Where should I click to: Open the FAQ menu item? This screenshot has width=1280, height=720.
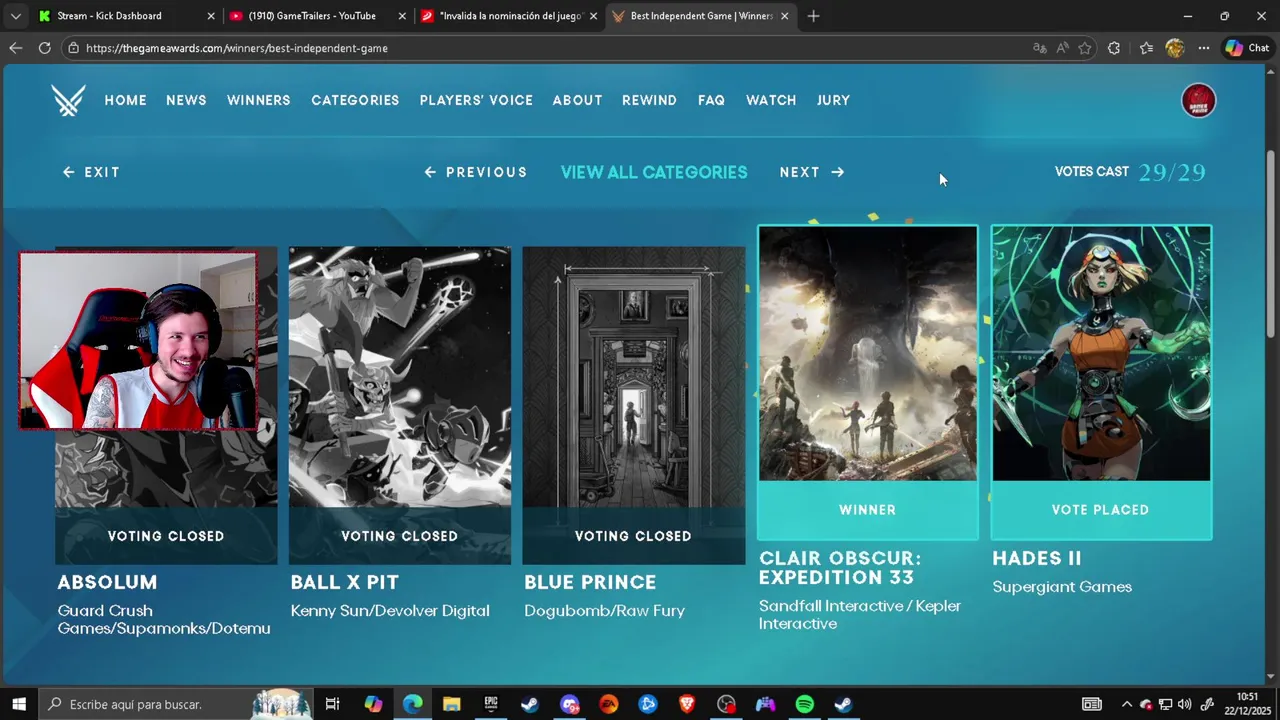[711, 100]
